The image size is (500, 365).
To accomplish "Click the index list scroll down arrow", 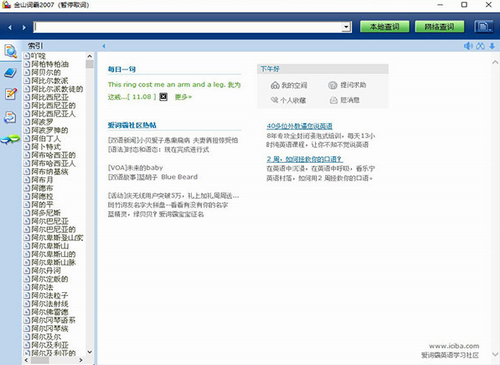I will tap(89, 352).
